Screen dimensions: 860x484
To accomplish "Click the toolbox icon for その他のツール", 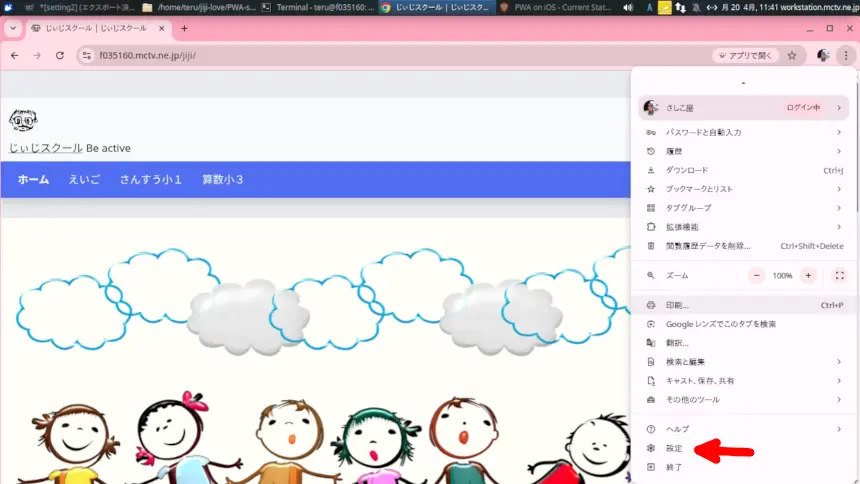I will point(651,399).
